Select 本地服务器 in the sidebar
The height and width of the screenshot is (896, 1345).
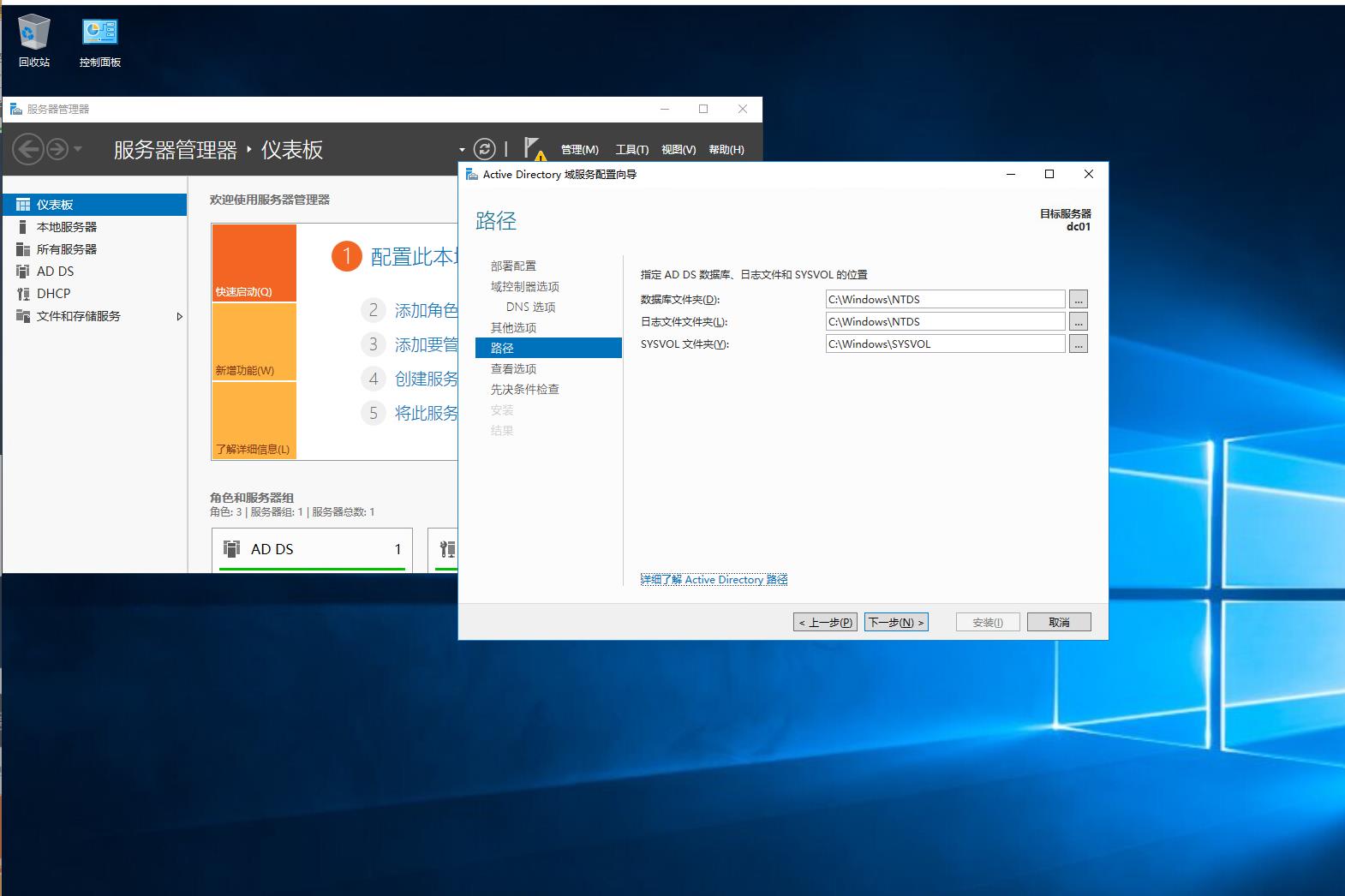94,227
